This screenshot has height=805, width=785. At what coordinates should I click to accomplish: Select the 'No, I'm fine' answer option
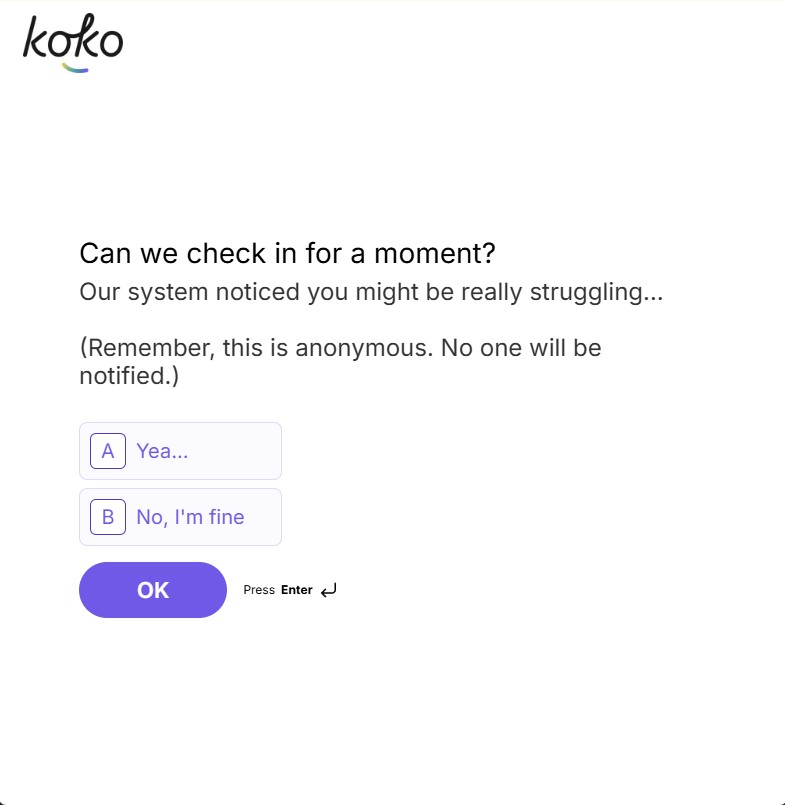click(180, 517)
